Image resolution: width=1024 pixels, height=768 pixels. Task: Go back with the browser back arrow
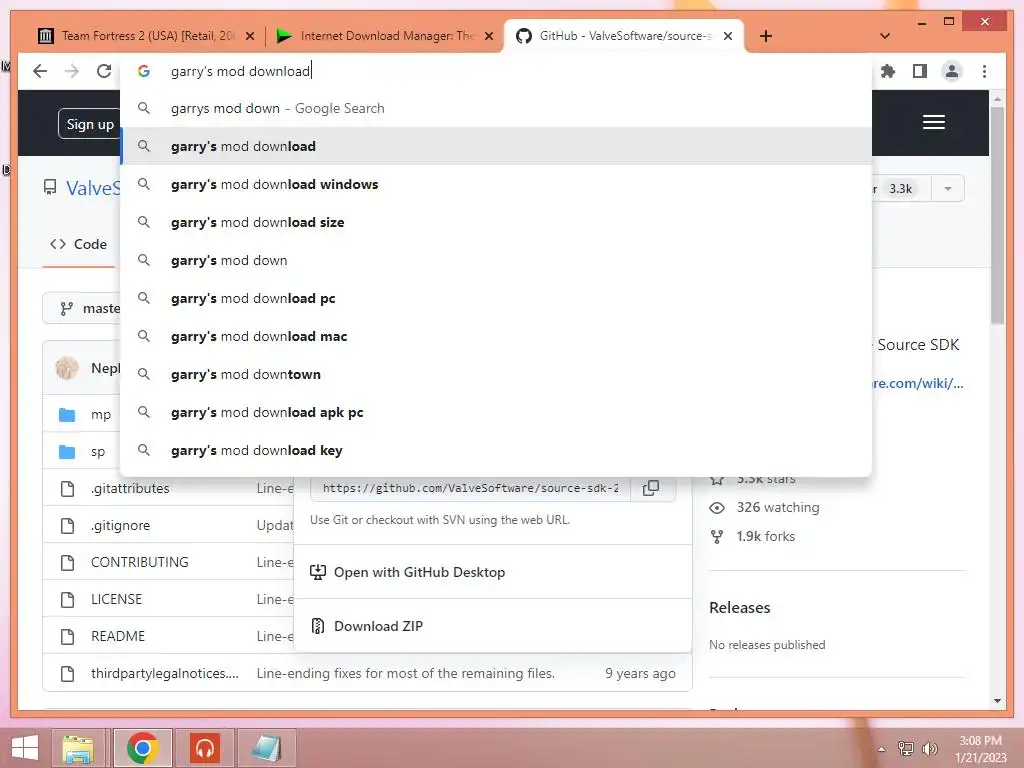[x=40, y=71]
